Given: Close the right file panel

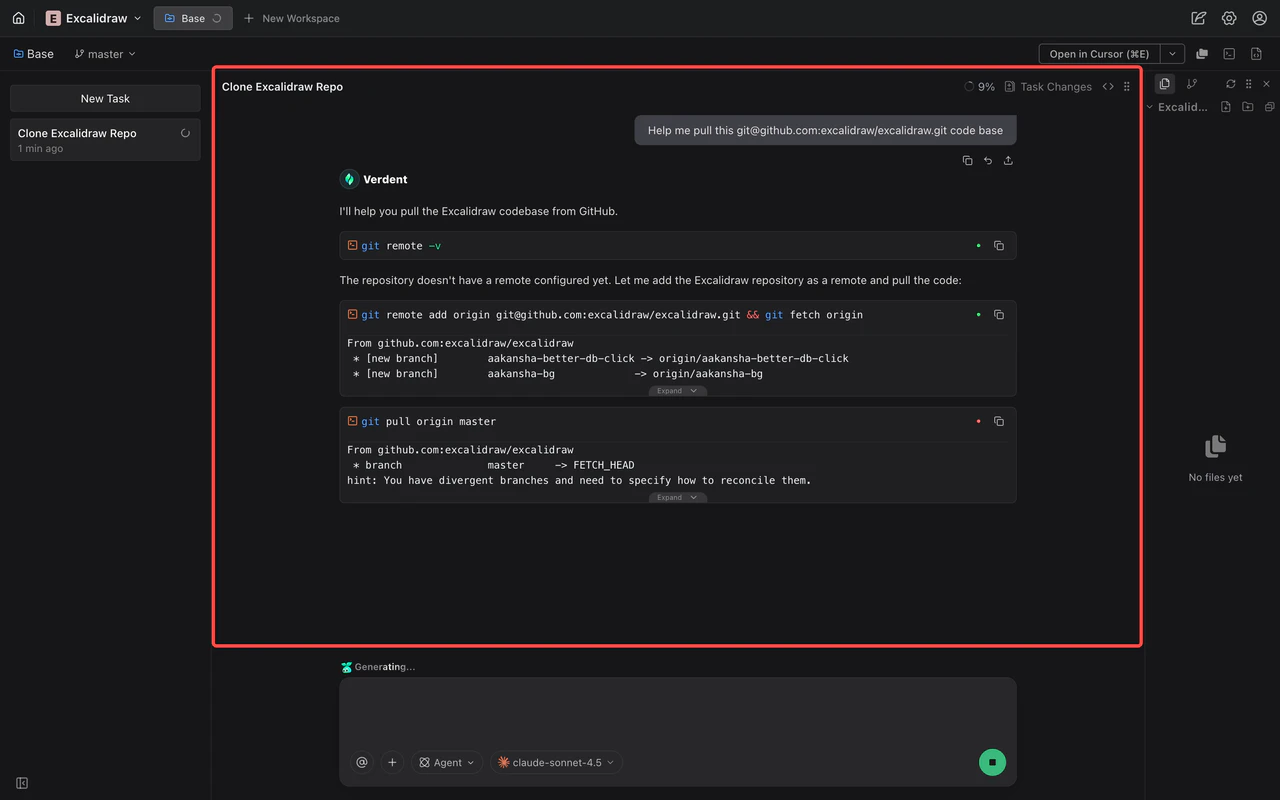Looking at the screenshot, I should pos(1266,84).
